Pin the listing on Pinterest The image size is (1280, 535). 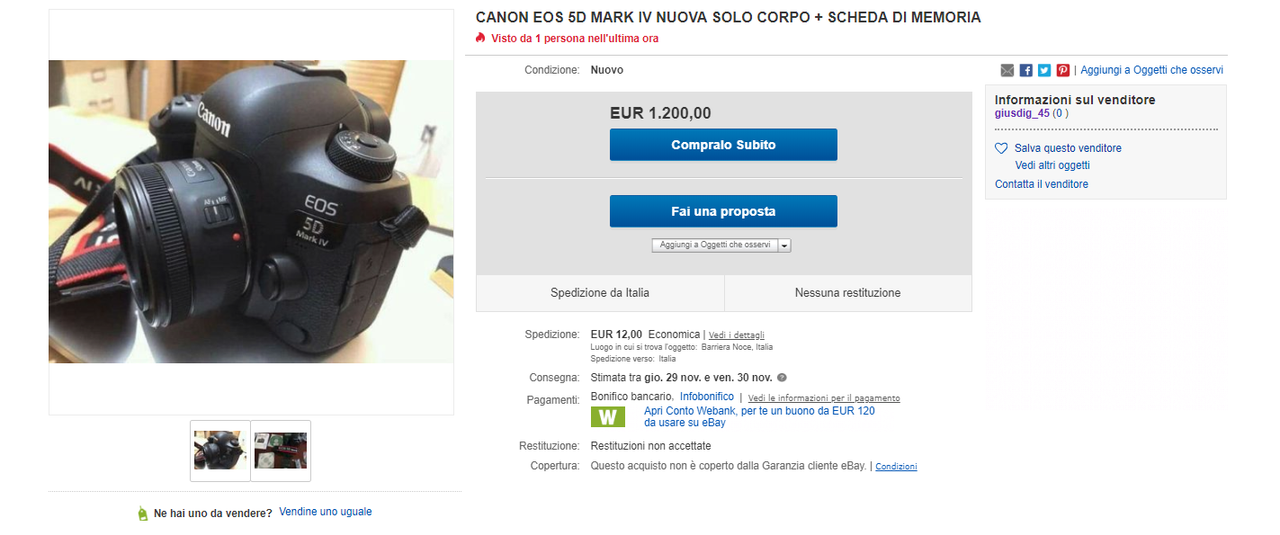click(x=1063, y=70)
